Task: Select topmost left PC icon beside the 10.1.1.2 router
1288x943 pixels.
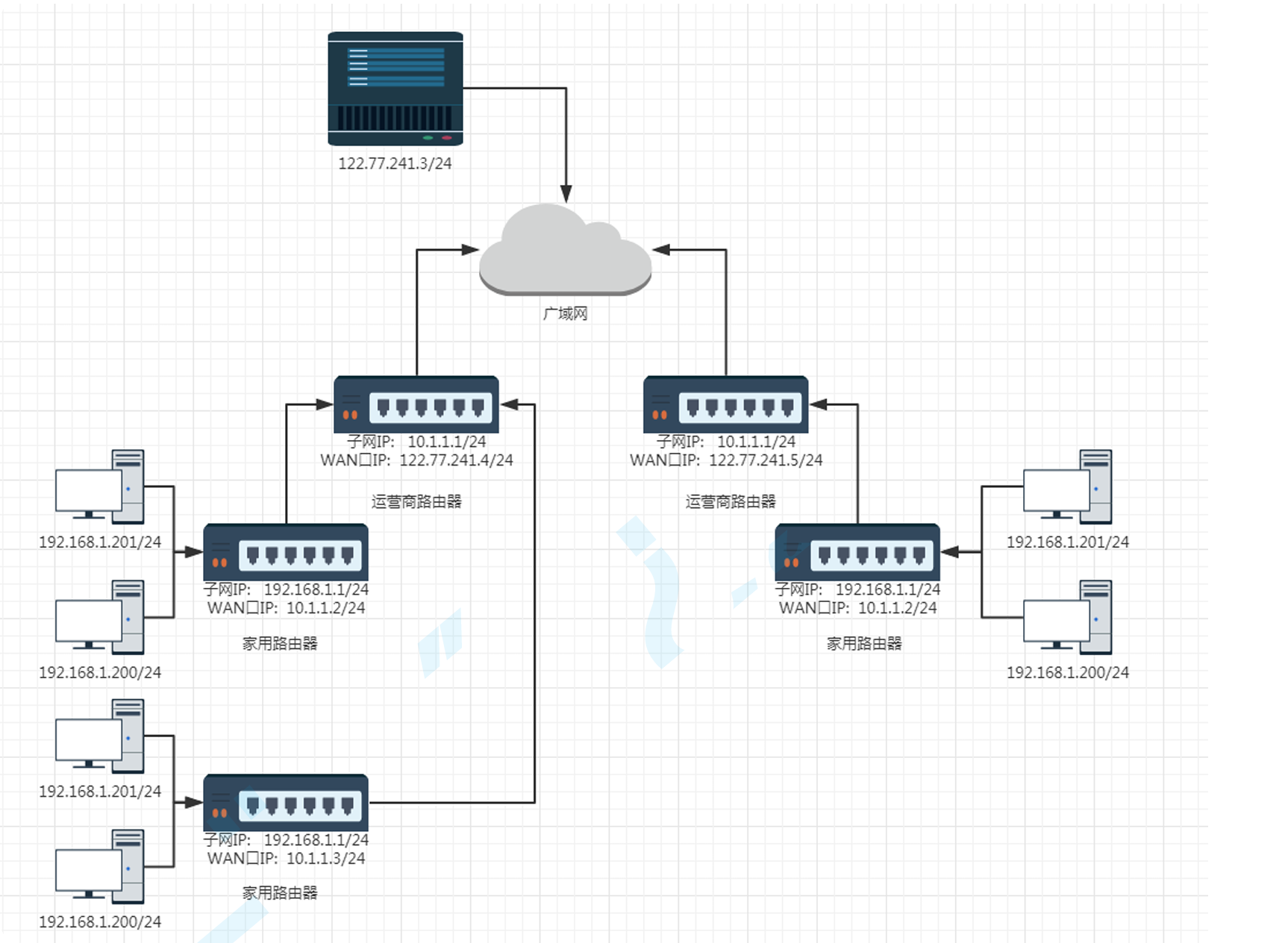Action: [x=100, y=486]
